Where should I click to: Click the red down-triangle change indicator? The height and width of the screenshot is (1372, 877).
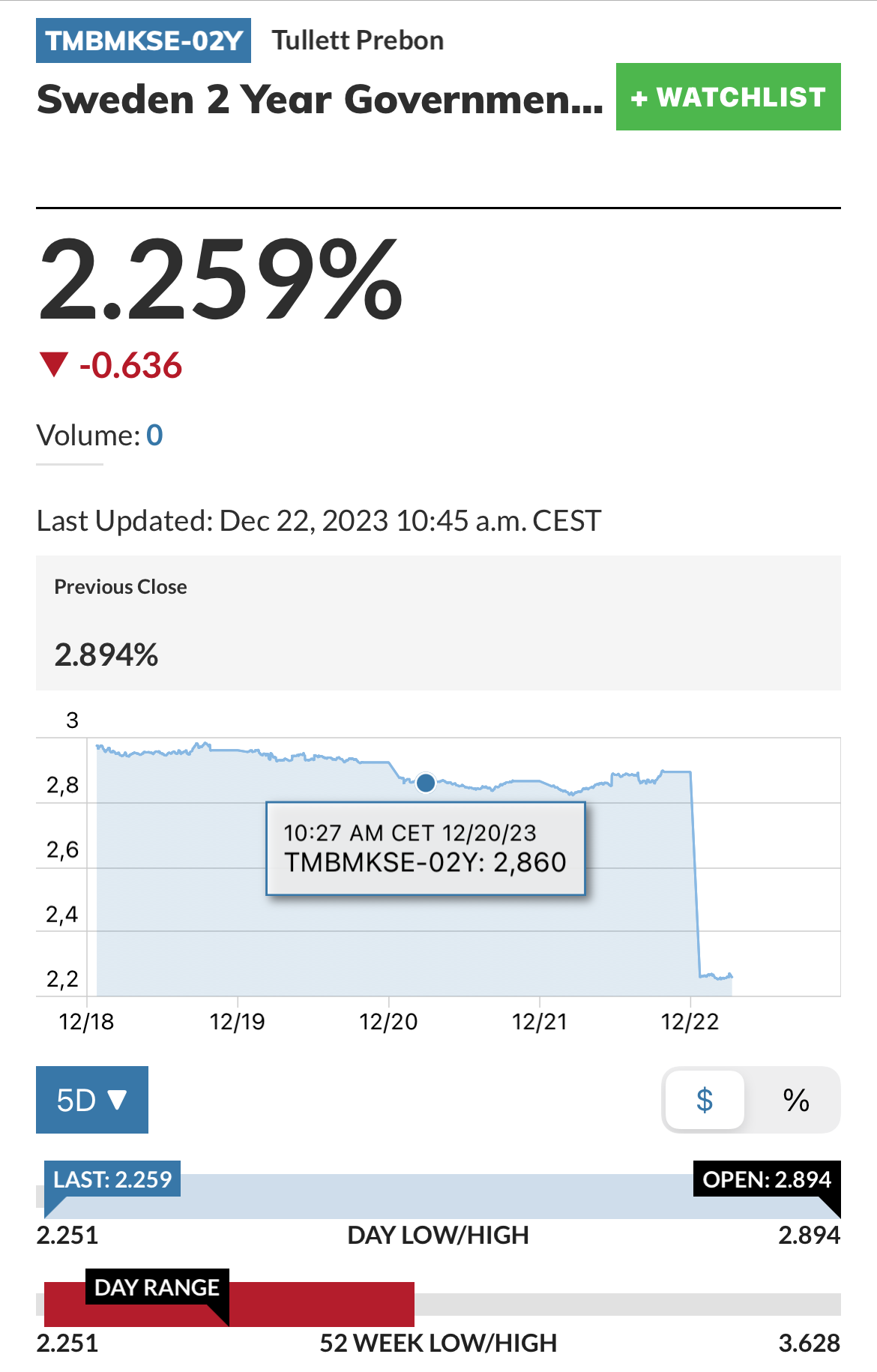point(54,364)
